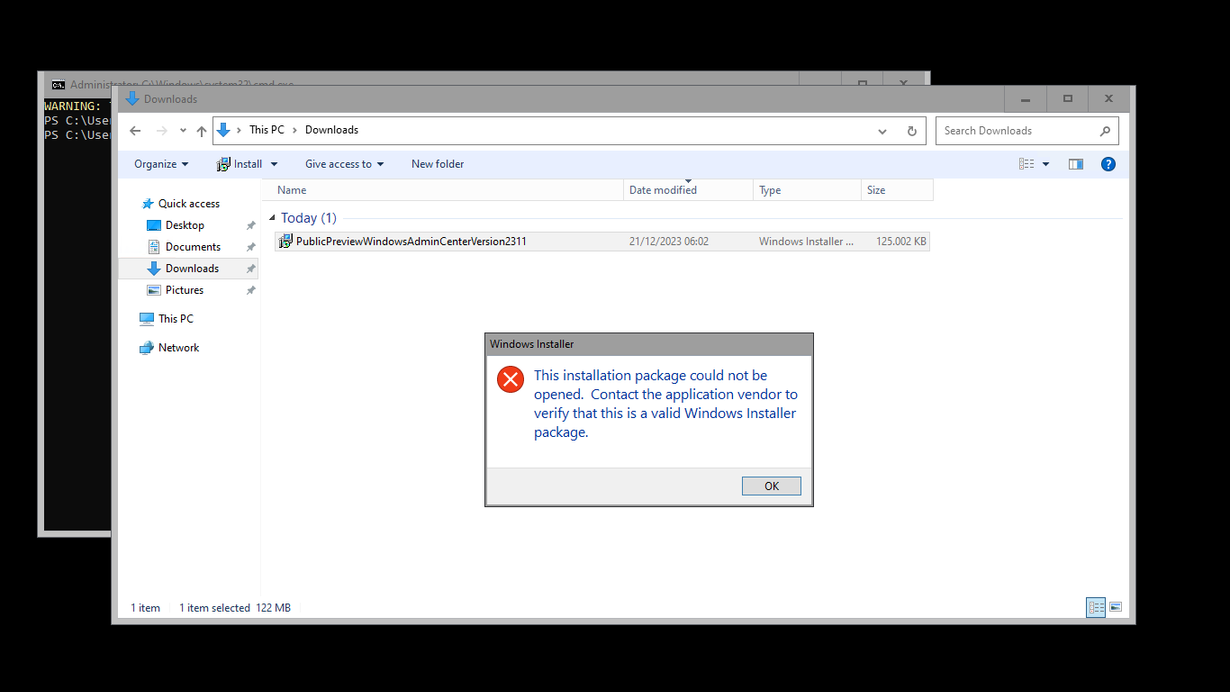The width and height of the screenshot is (1230, 692).
Task: Select This PC in the address breadcrumb
Action: pos(267,130)
